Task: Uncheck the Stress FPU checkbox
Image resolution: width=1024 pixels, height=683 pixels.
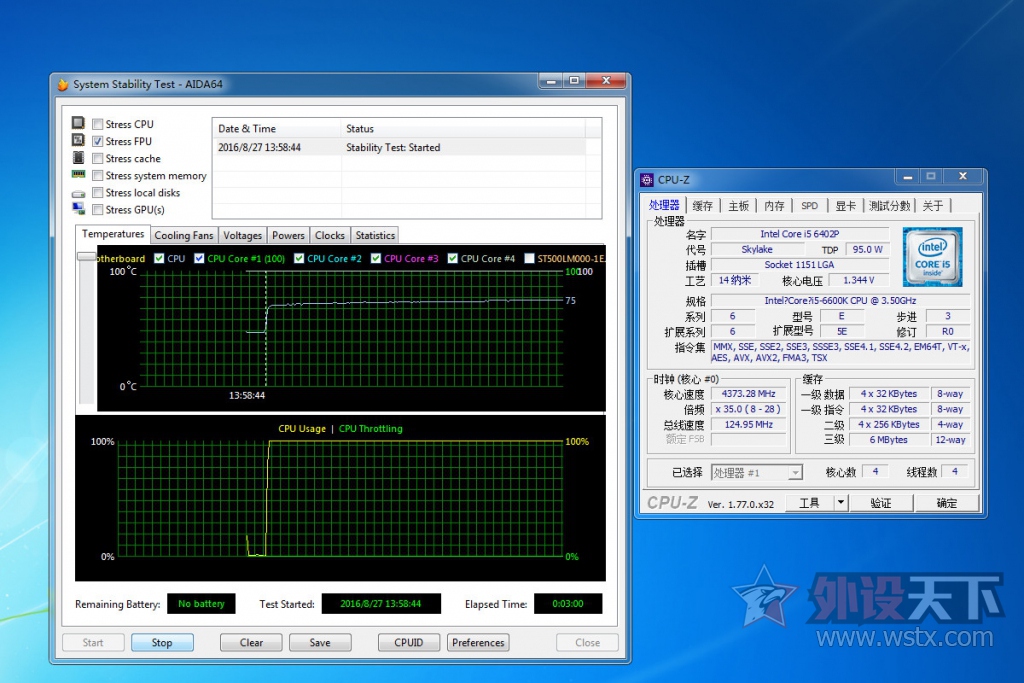Action: click(98, 141)
